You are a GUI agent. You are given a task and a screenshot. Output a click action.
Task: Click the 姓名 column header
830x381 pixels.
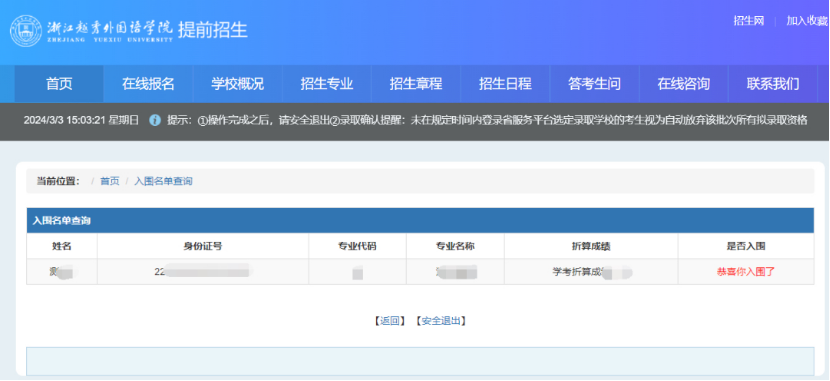click(62, 246)
